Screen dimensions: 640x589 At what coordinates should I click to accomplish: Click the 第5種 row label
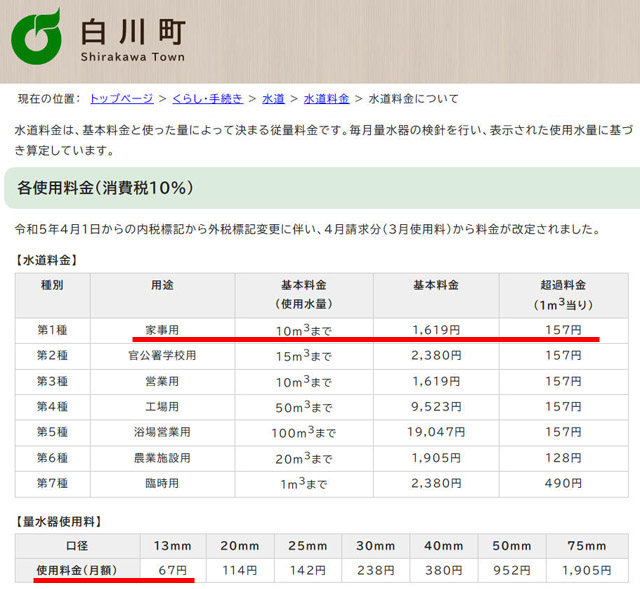click(x=52, y=432)
